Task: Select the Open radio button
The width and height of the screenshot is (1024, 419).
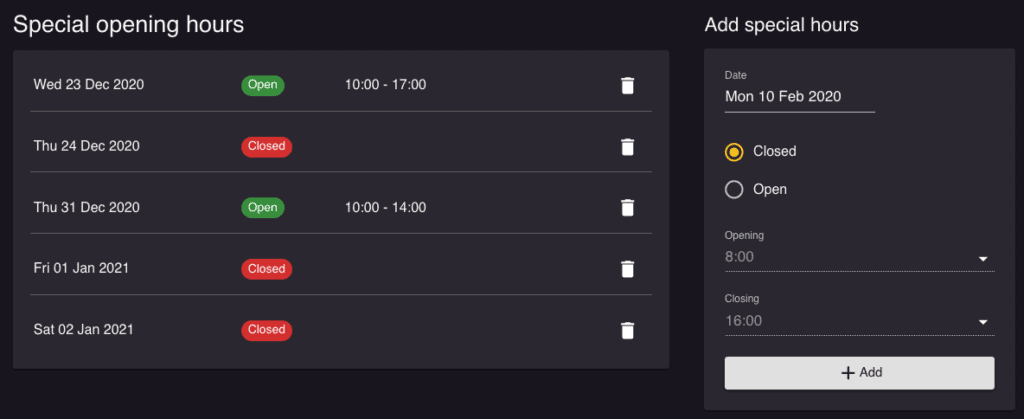Action: [x=734, y=190]
